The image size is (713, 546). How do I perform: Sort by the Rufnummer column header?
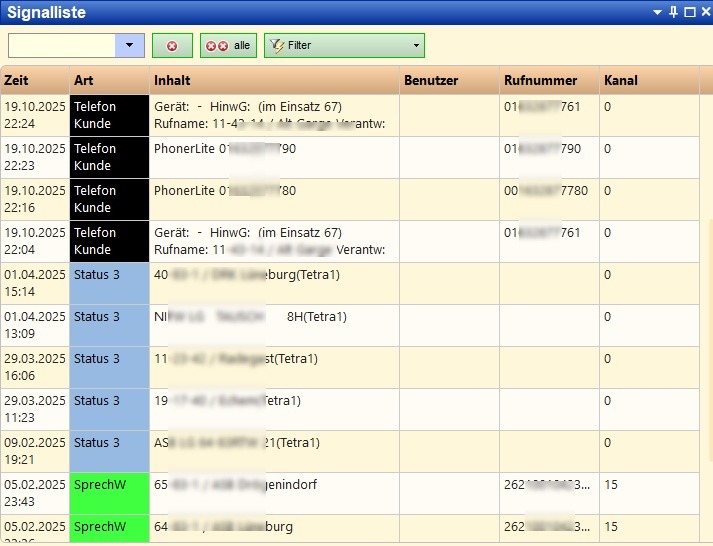pyautogui.click(x=548, y=81)
